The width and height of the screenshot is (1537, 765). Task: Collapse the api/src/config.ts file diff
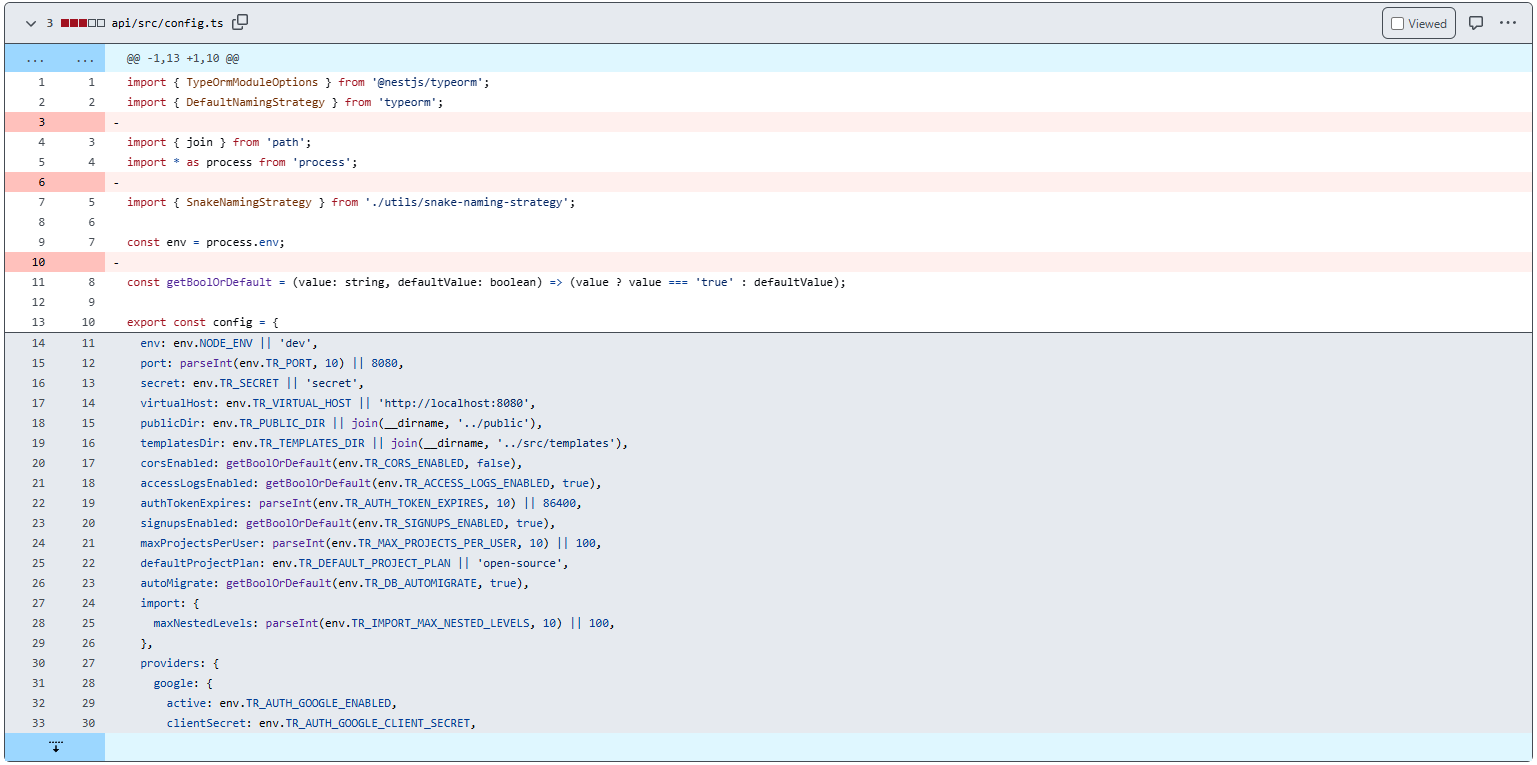31,23
